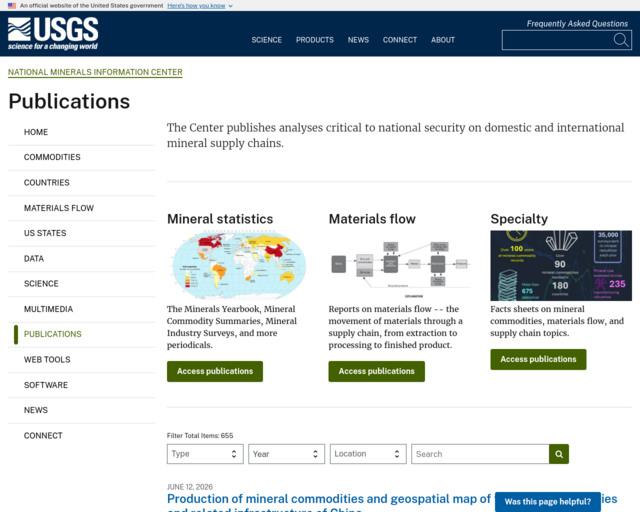Open the Connect menu in header
Image resolution: width=640 pixels, height=512 pixels.
(x=400, y=40)
